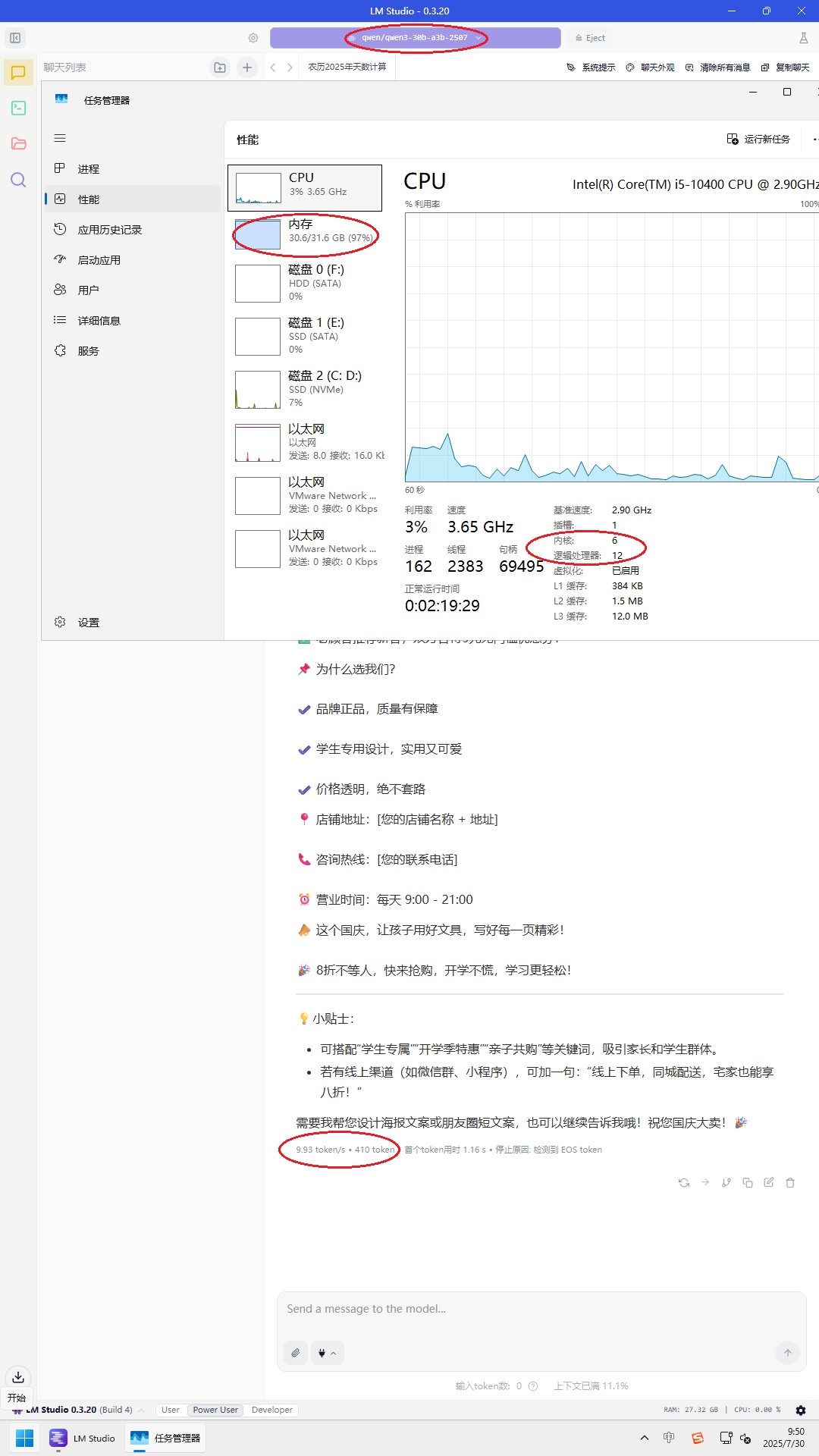
Task: Open the downloads icon in LM Studio
Action: [x=18, y=1377]
